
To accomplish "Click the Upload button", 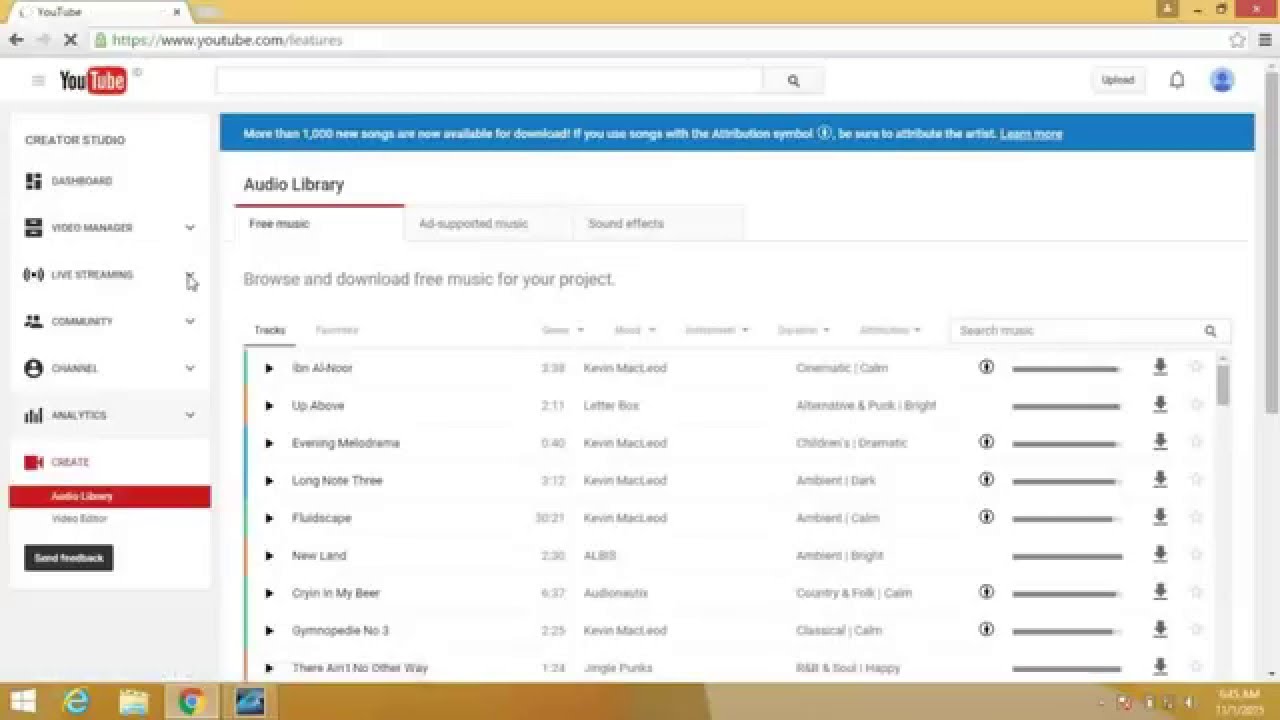I will click(x=1118, y=80).
